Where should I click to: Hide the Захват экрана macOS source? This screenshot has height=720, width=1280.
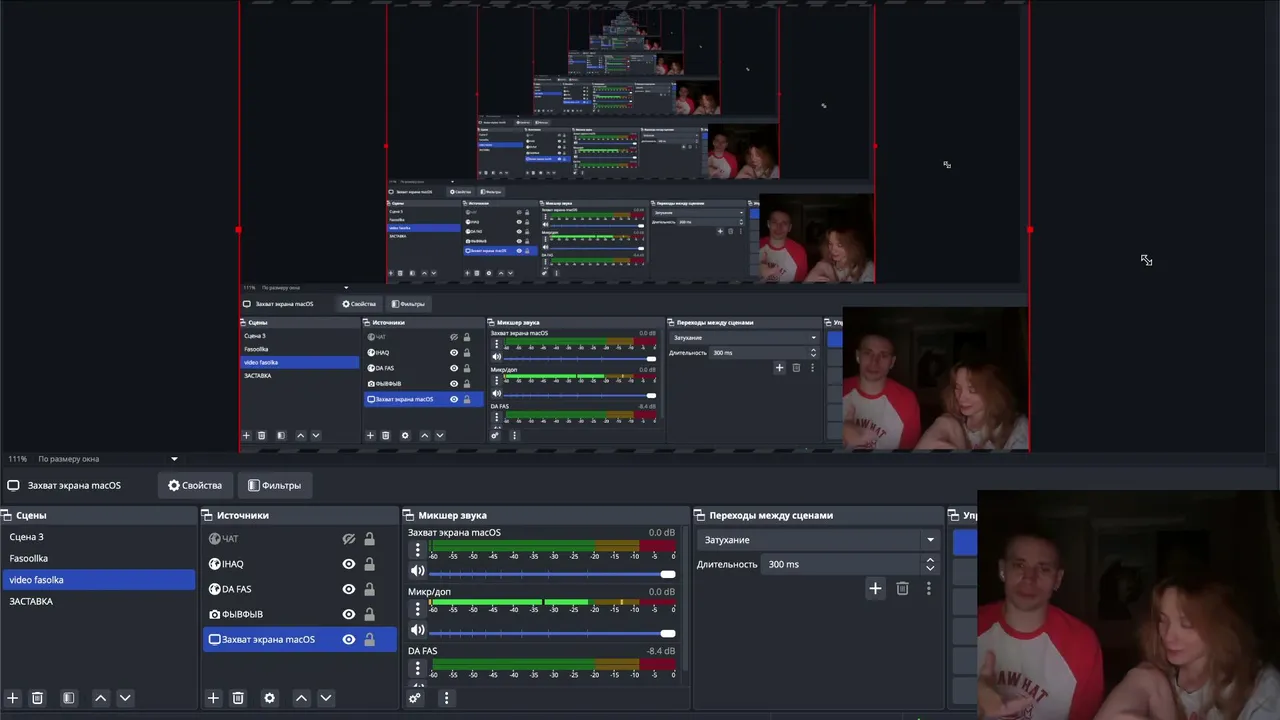click(349, 639)
